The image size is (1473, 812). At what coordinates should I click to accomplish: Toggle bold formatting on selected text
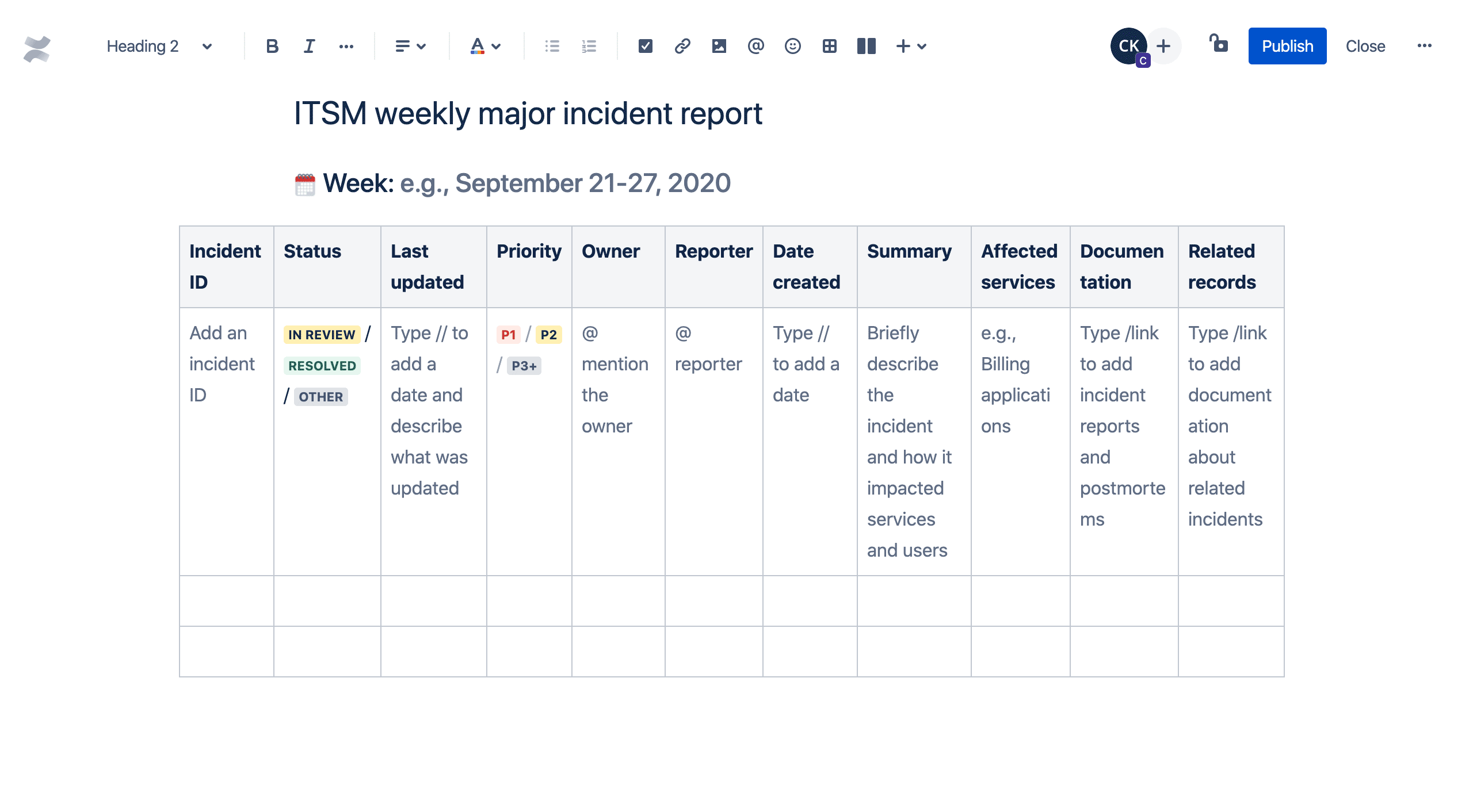point(271,46)
